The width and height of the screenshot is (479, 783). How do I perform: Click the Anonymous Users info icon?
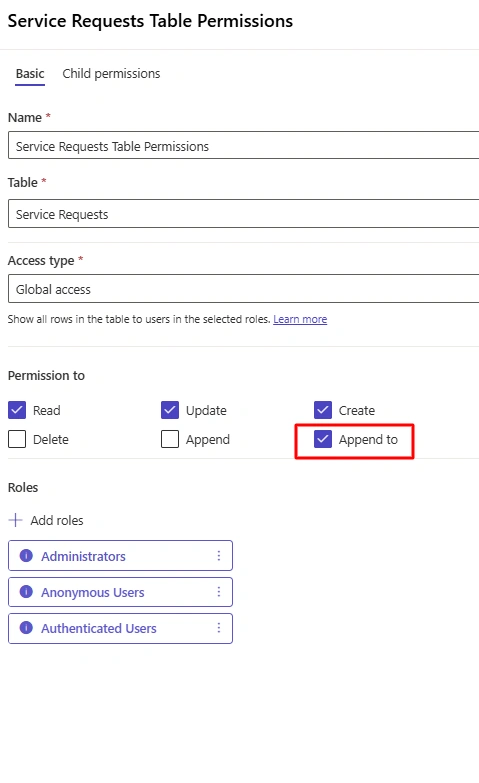pyautogui.click(x=26, y=592)
